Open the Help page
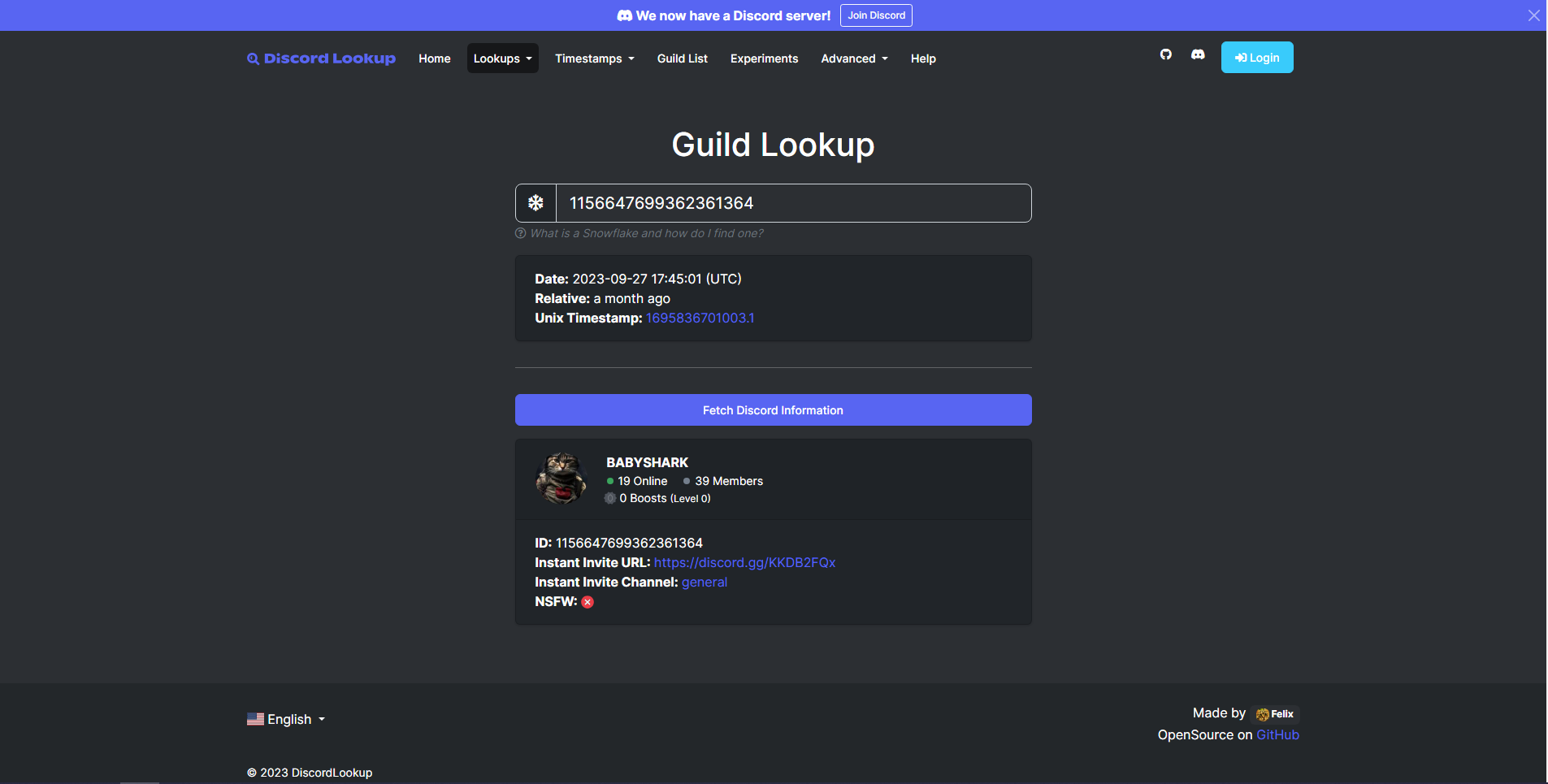Screen dimensions: 1548x784 [923, 58]
